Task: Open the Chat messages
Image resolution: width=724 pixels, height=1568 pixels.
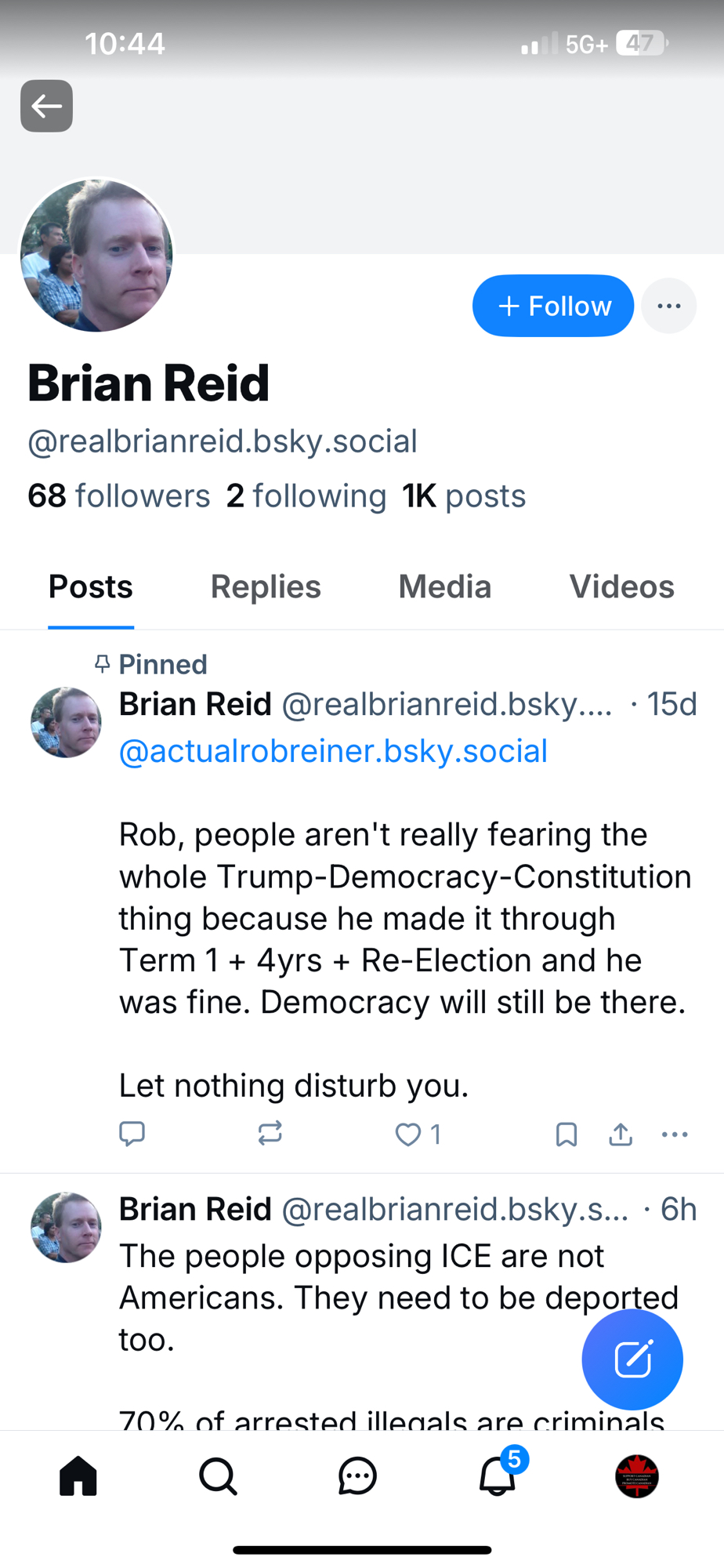Action: pos(357,1476)
